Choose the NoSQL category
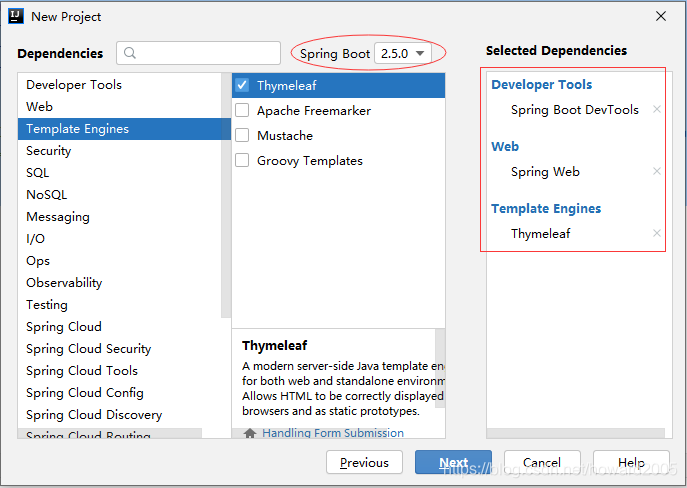Image resolution: width=687 pixels, height=488 pixels. [120, 194]
